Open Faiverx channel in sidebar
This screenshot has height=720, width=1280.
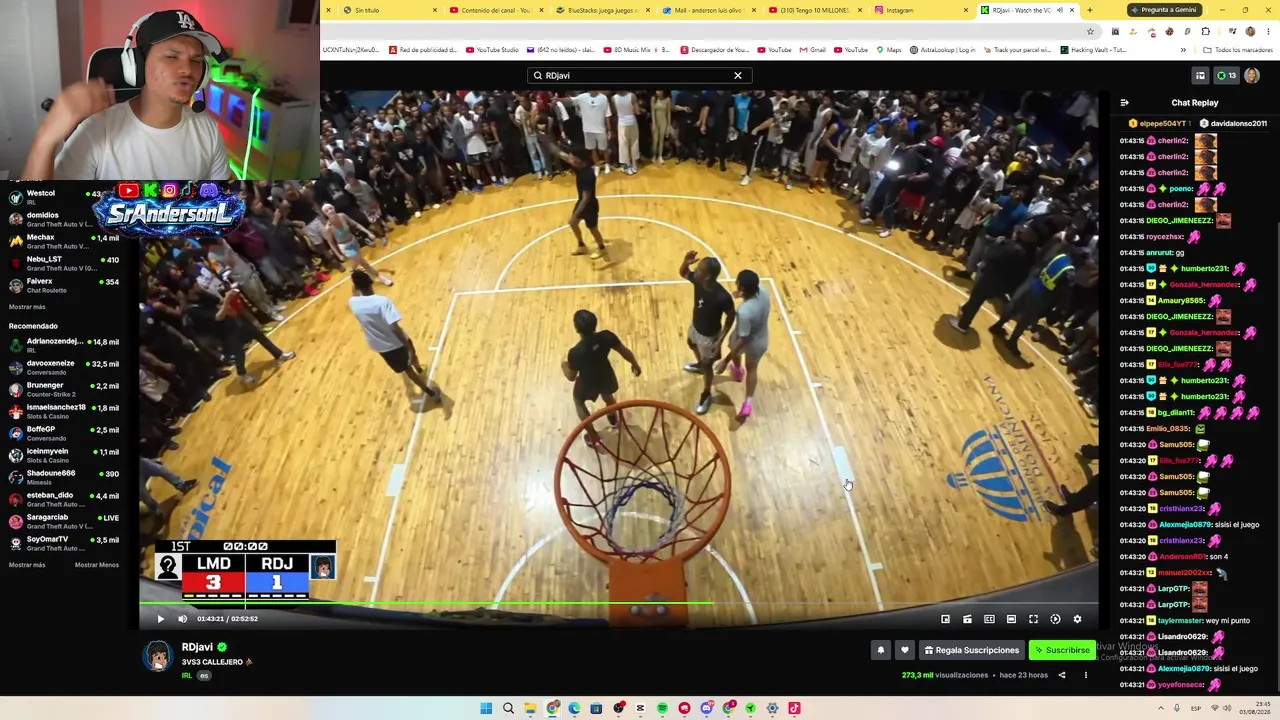click(x=64, y=285)
